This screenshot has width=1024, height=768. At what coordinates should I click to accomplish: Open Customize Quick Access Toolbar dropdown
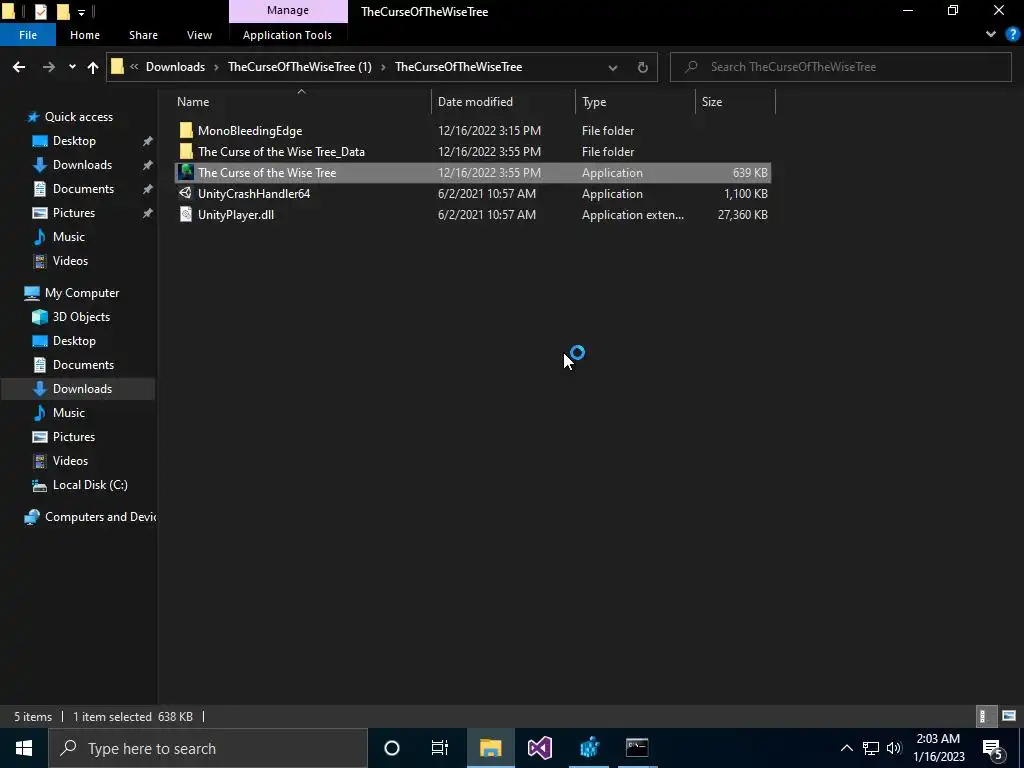pos(81,12)
